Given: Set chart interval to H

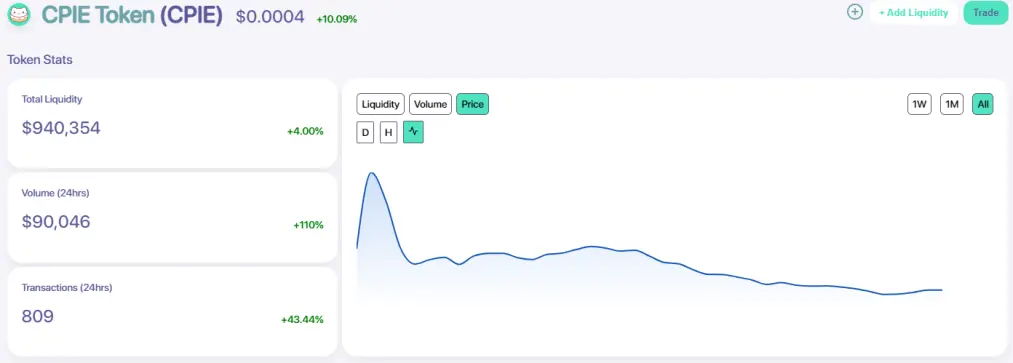Looking at the screenshot, I should pyautogui.click(x=388, y=132).
